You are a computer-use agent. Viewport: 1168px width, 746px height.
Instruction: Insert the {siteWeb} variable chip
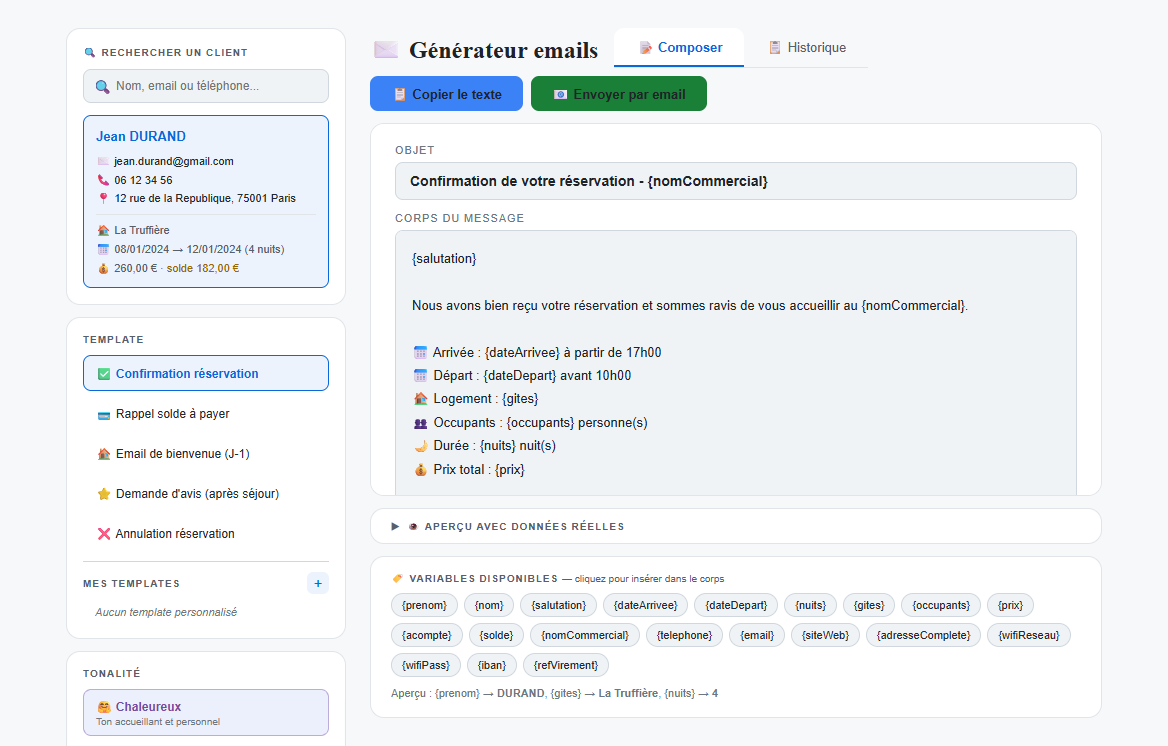tap(825, 635)
